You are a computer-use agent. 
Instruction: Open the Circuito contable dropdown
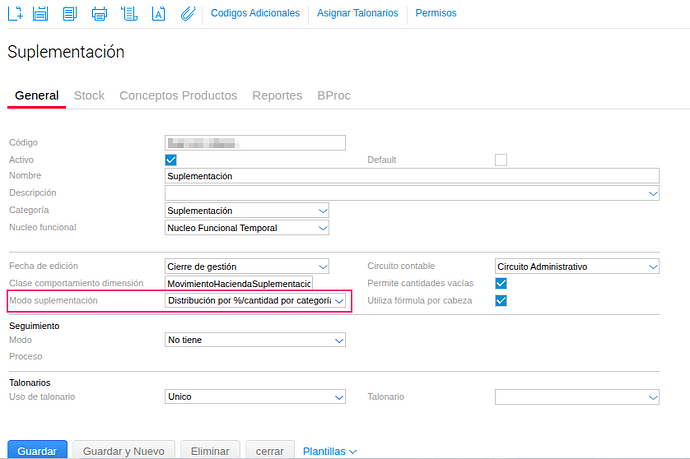pyautogui.click(x=577, y=267)
